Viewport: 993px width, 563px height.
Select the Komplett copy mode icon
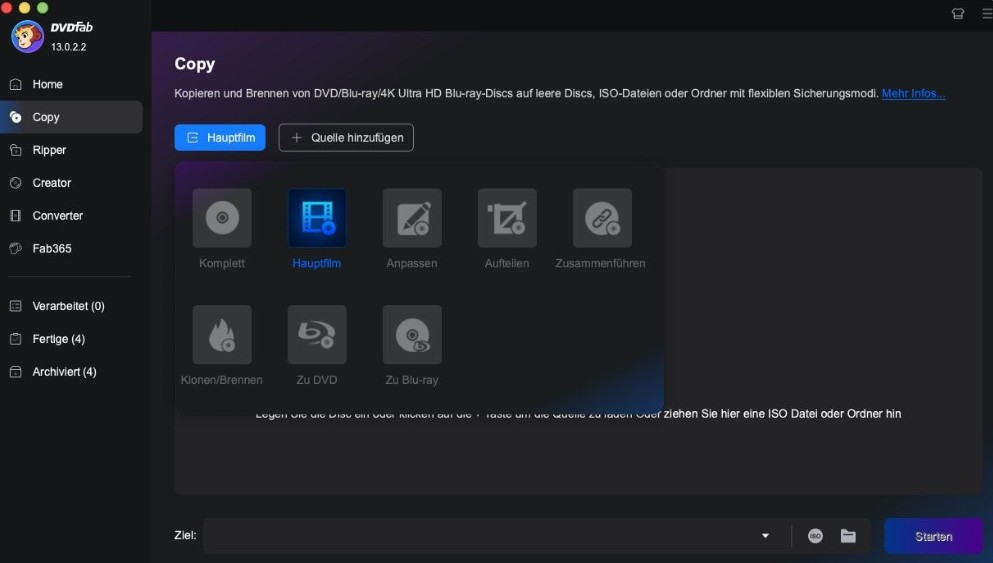pos(222,218)
